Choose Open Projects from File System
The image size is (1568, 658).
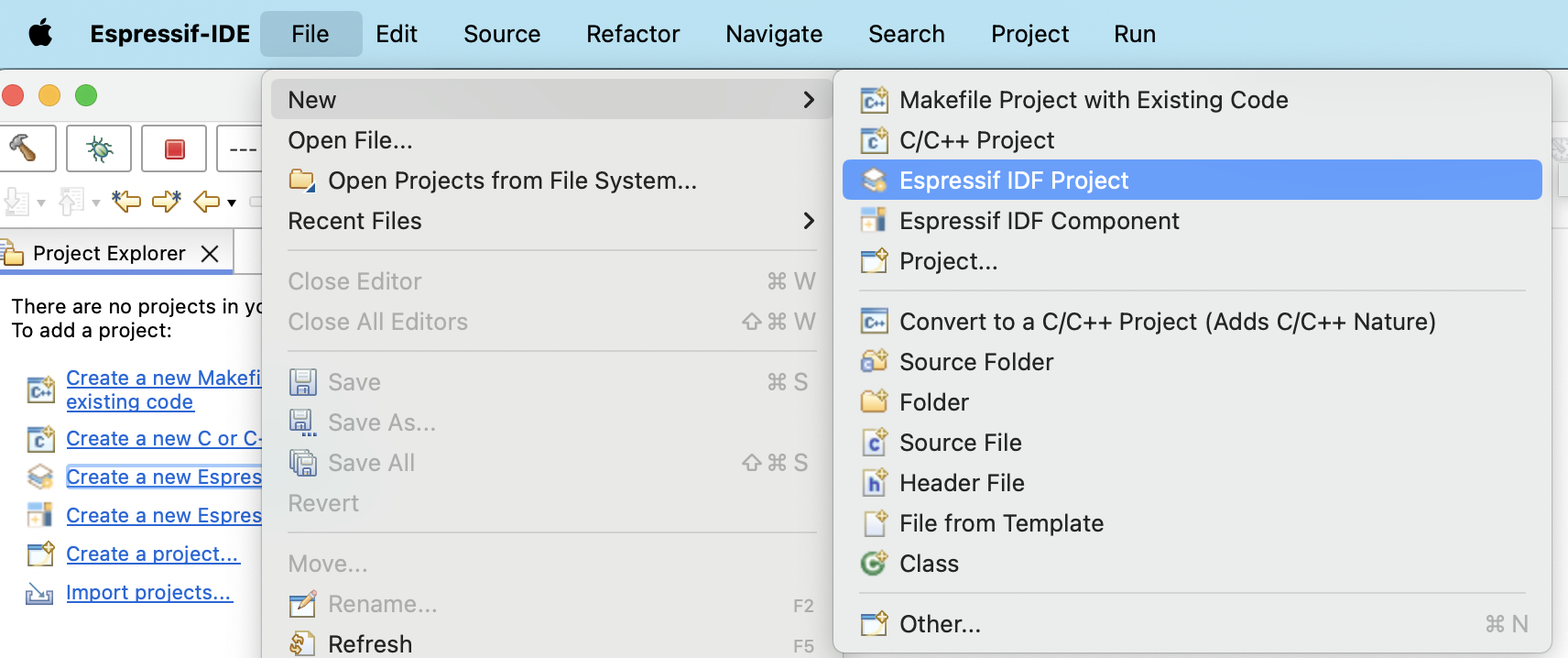click(x=512, y=181)
